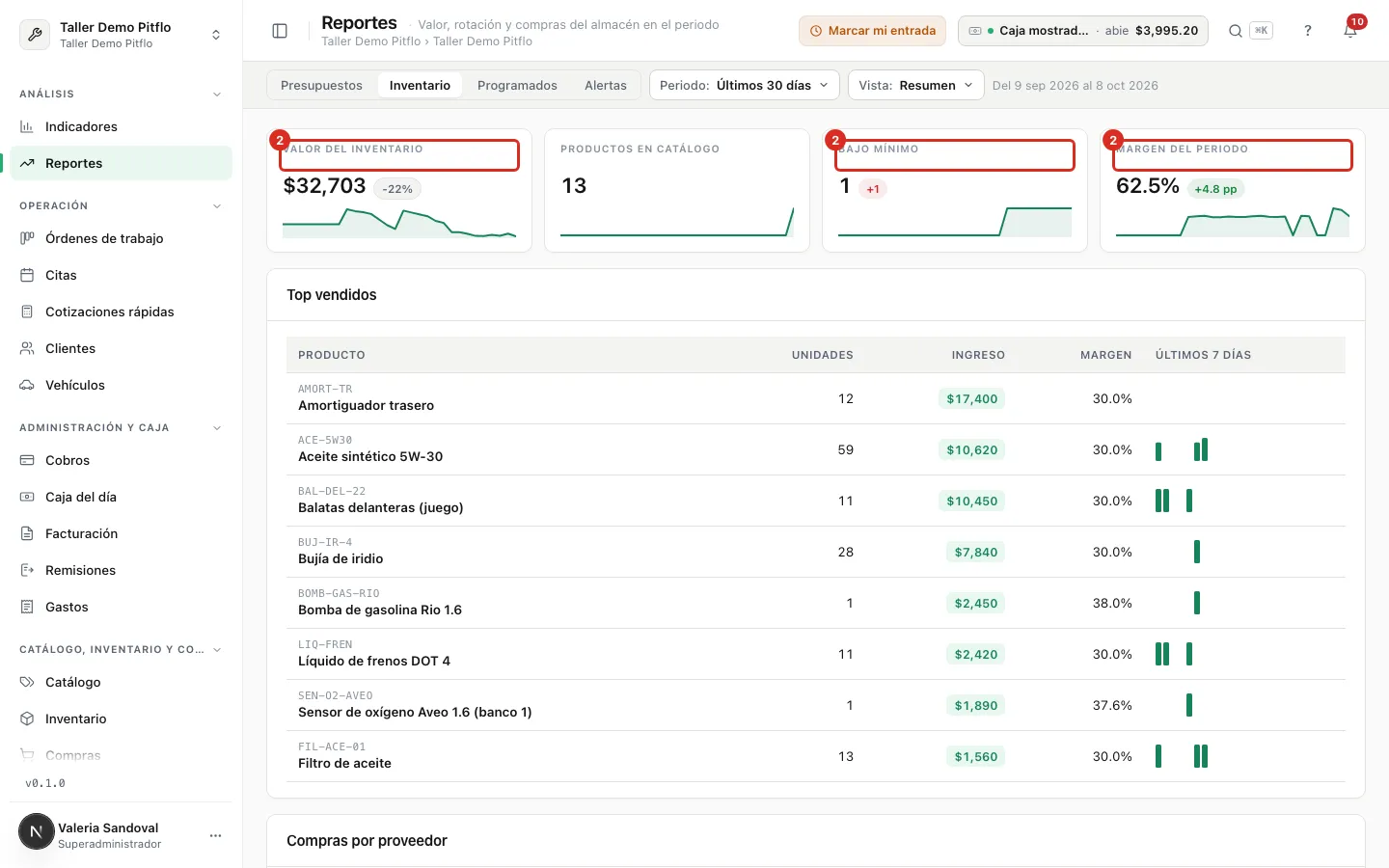1389x868 pixels.
Task: Click the Margen del periodo sparkline chart
Action: coord(1233,221)
